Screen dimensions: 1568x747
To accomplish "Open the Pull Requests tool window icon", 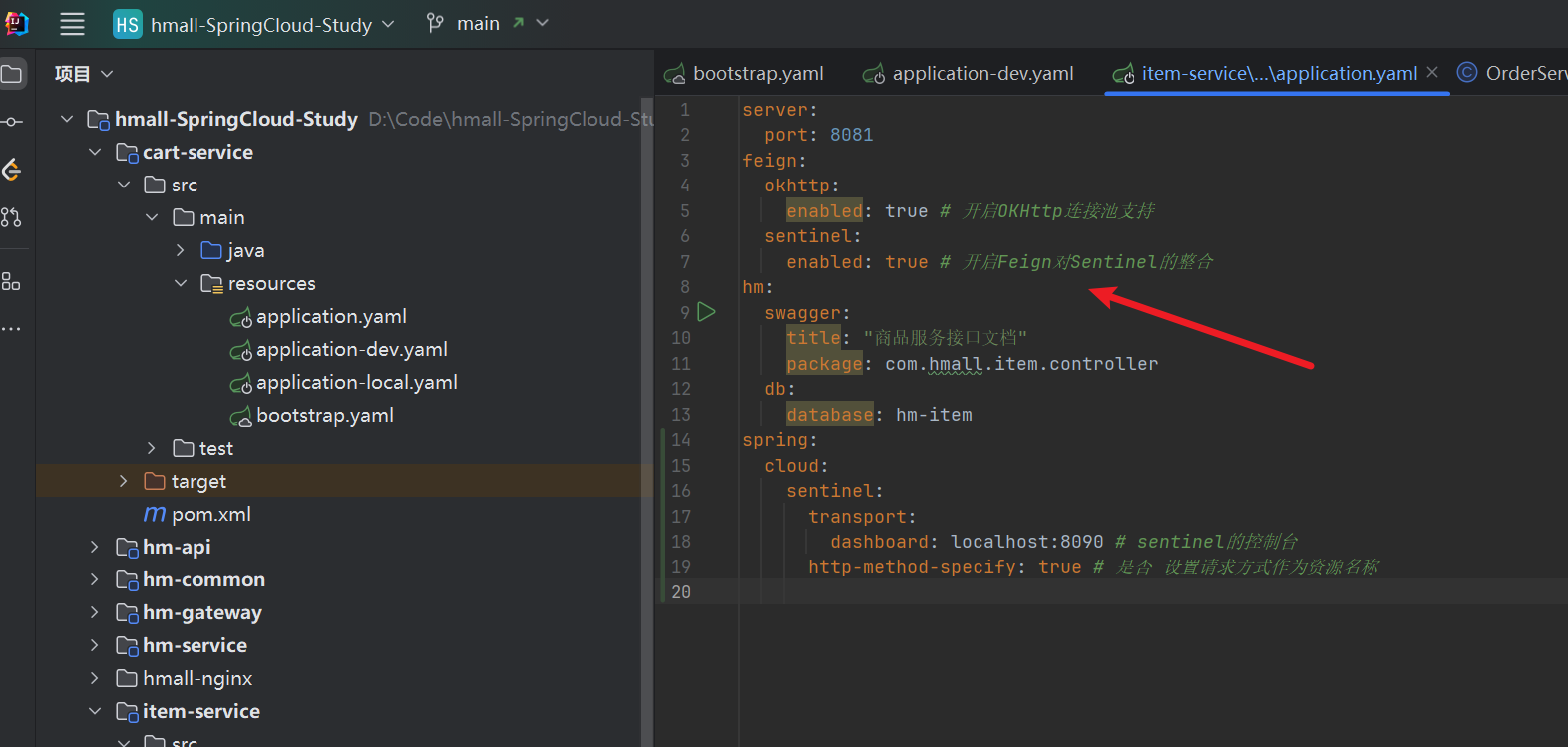I will [x=12, y=217].
